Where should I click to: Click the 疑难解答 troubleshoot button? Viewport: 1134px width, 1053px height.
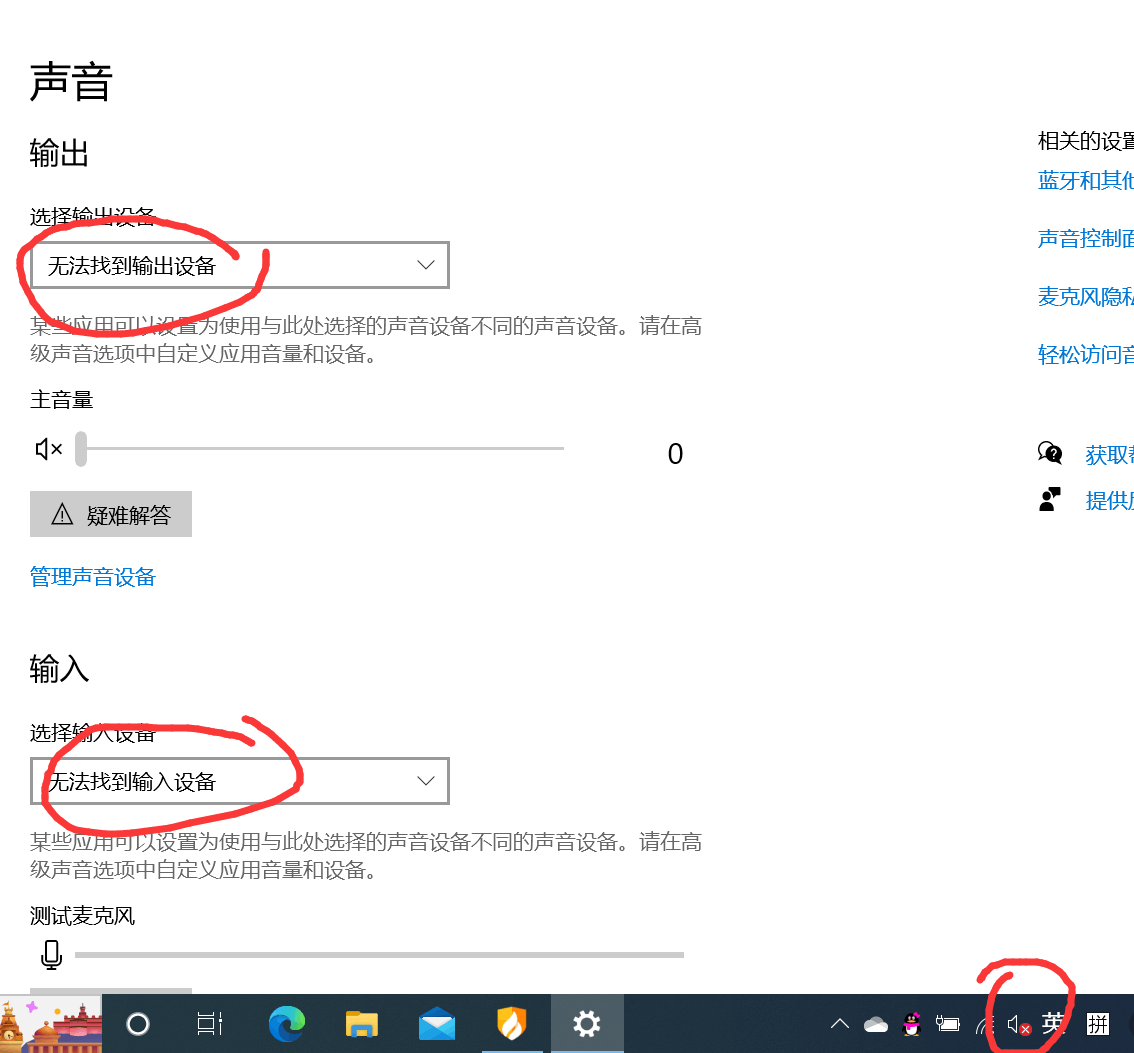click(111, 514)
